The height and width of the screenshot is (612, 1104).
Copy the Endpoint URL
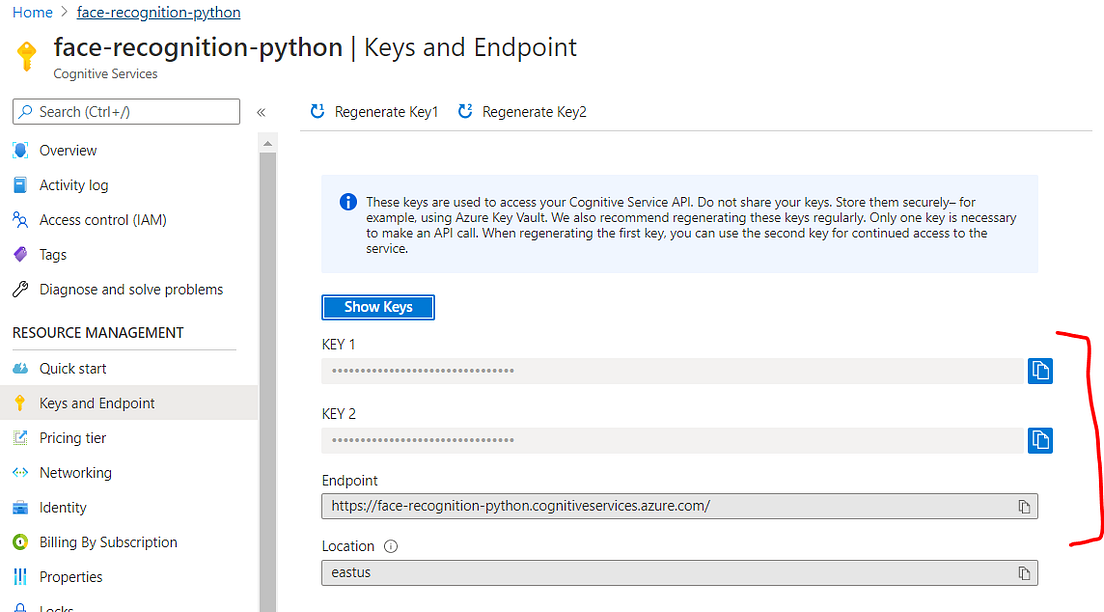(x=1024, y=506)
